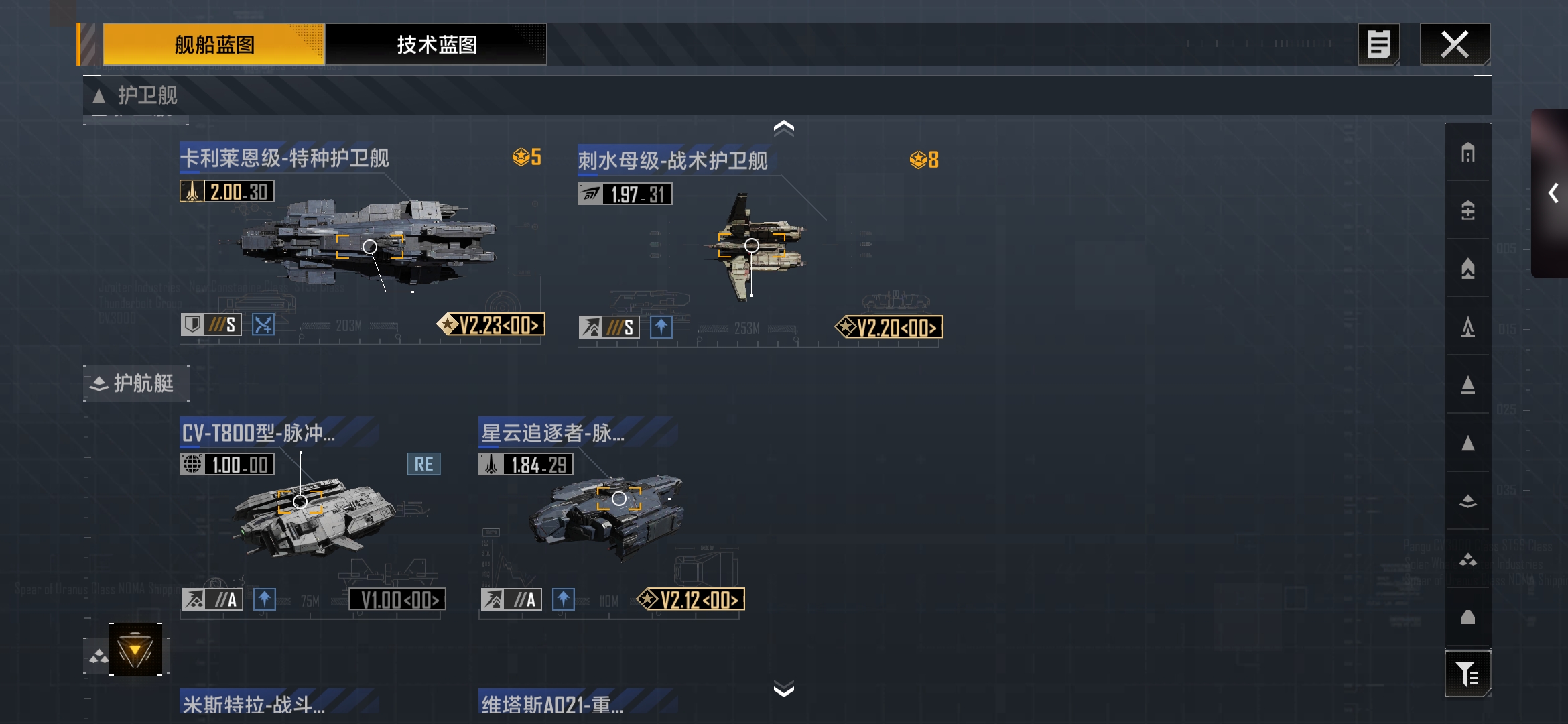Click the blue upgrade arrow under CV-T800型
Viewport: 1568px width, 724px height.
pyautogui.click(x=264, y=599)
